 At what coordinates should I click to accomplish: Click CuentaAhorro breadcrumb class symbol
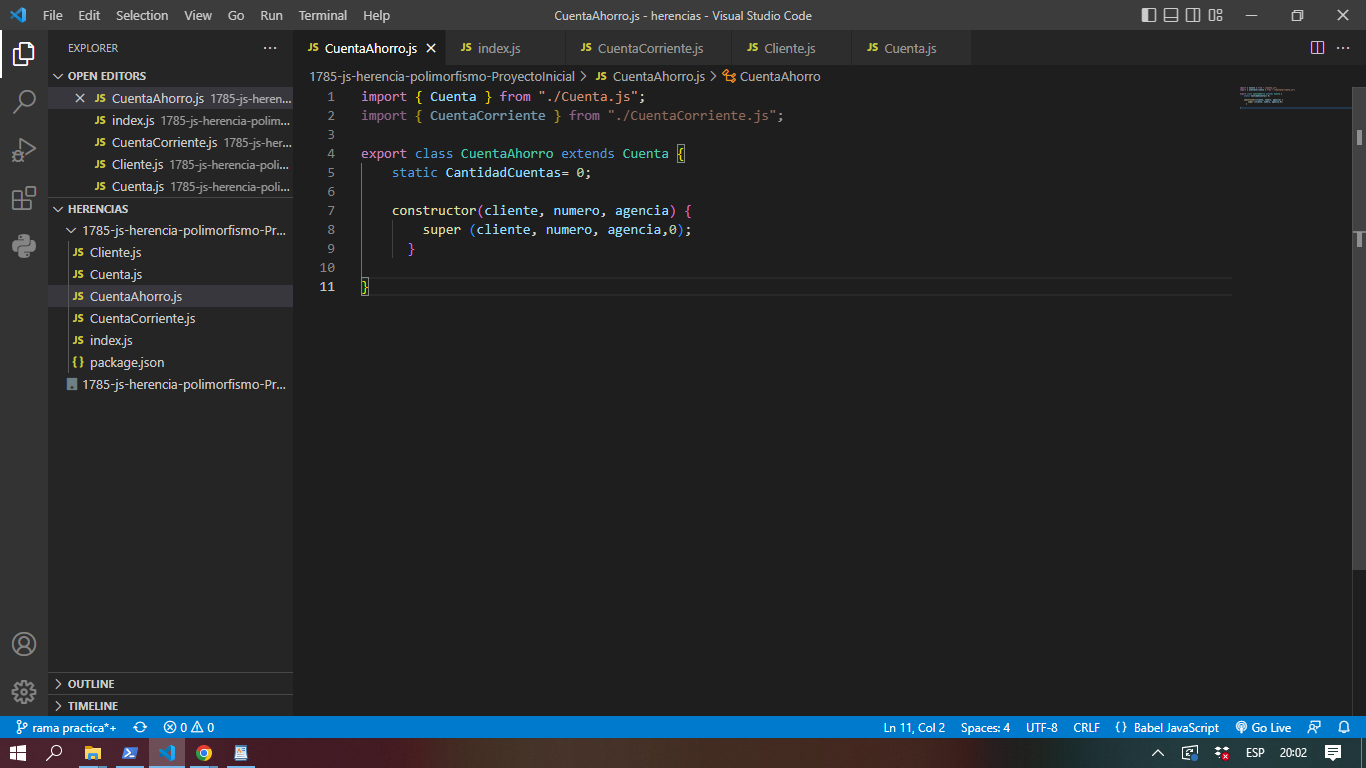point(771,76)
